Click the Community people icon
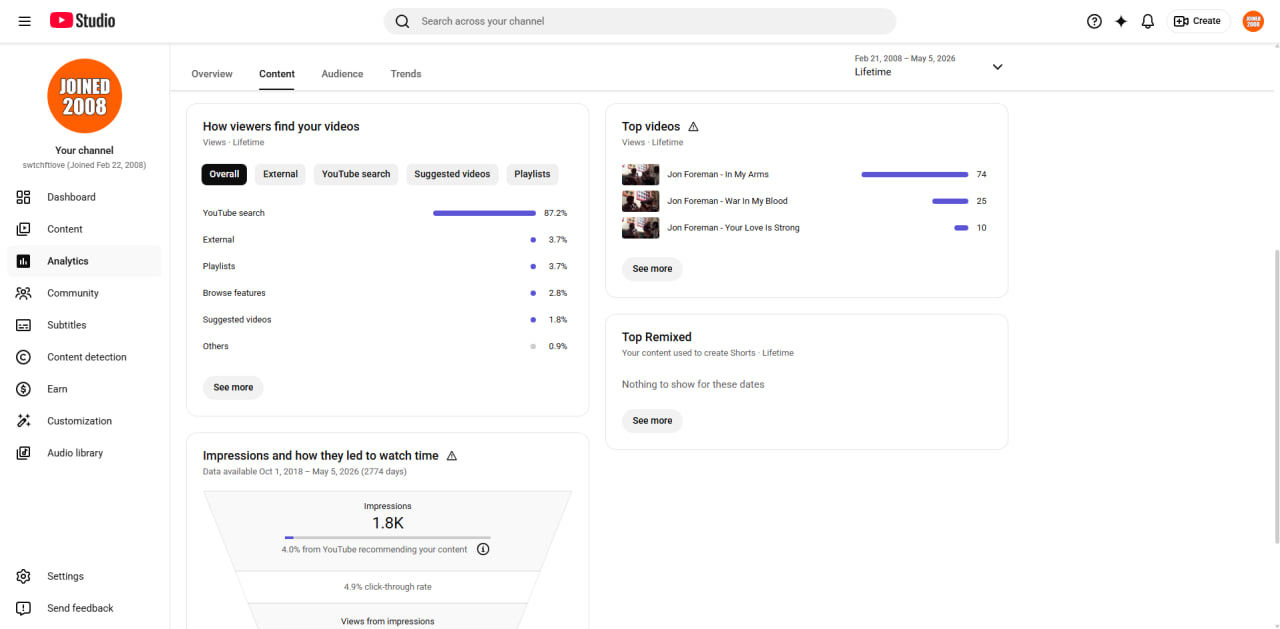The height and width of the screenshot is (629, 1280). pos(24,293)
